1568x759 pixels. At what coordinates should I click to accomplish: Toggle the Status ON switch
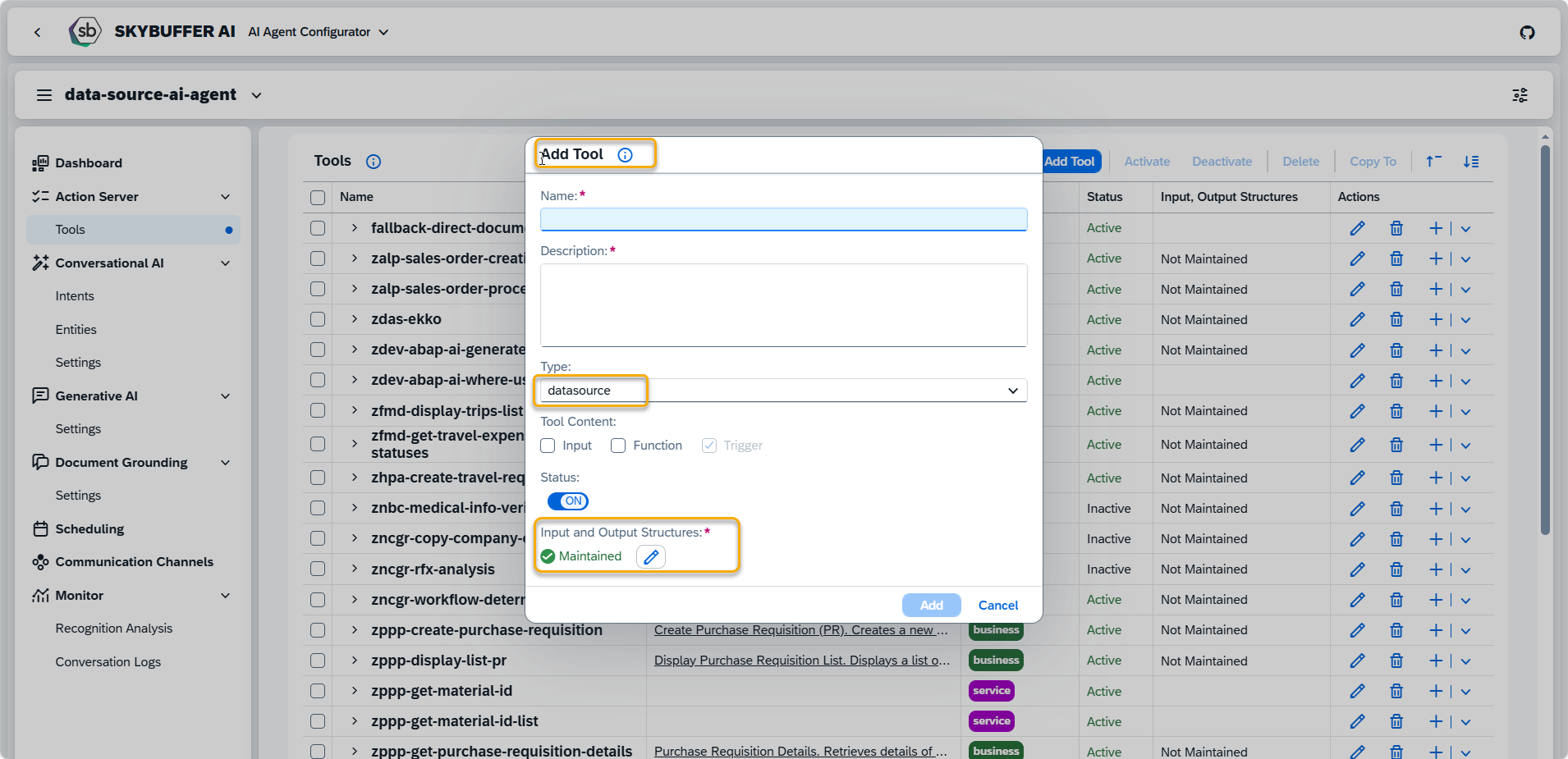pos(567,501)
